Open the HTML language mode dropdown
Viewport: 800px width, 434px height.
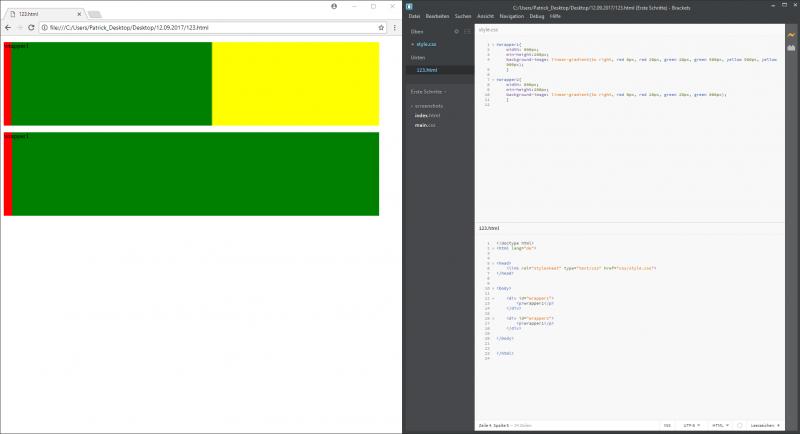tap(718, 425)
